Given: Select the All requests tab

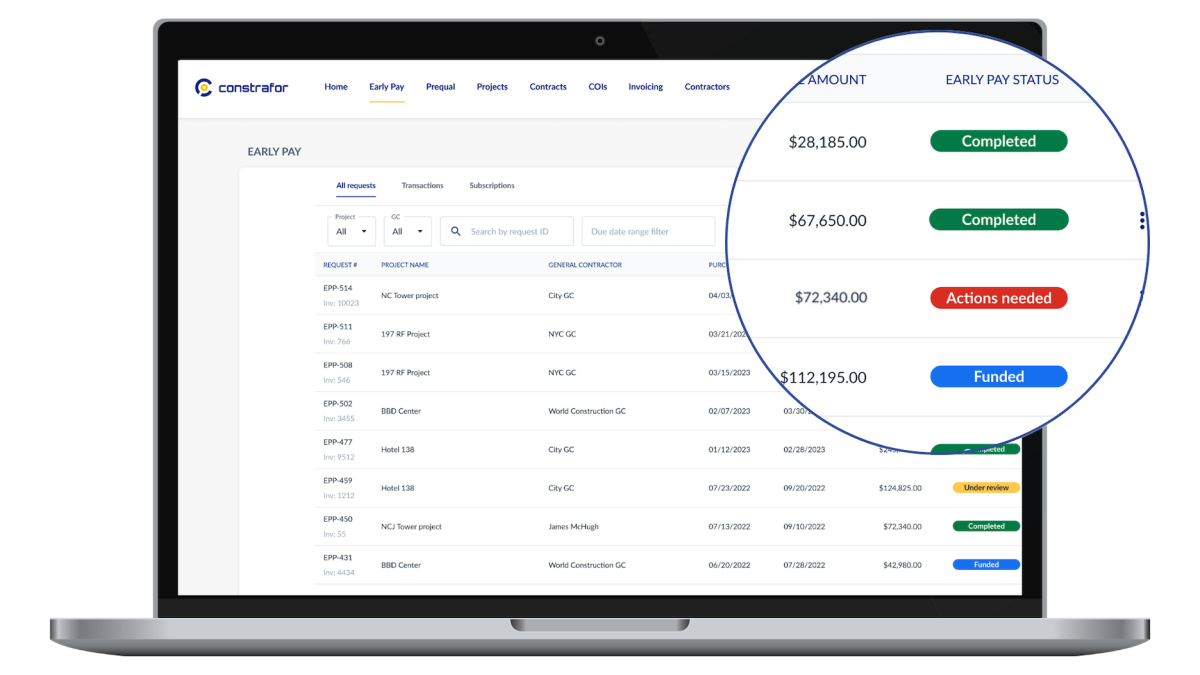Looking at the screenshot, I should [x=356, y=186].
